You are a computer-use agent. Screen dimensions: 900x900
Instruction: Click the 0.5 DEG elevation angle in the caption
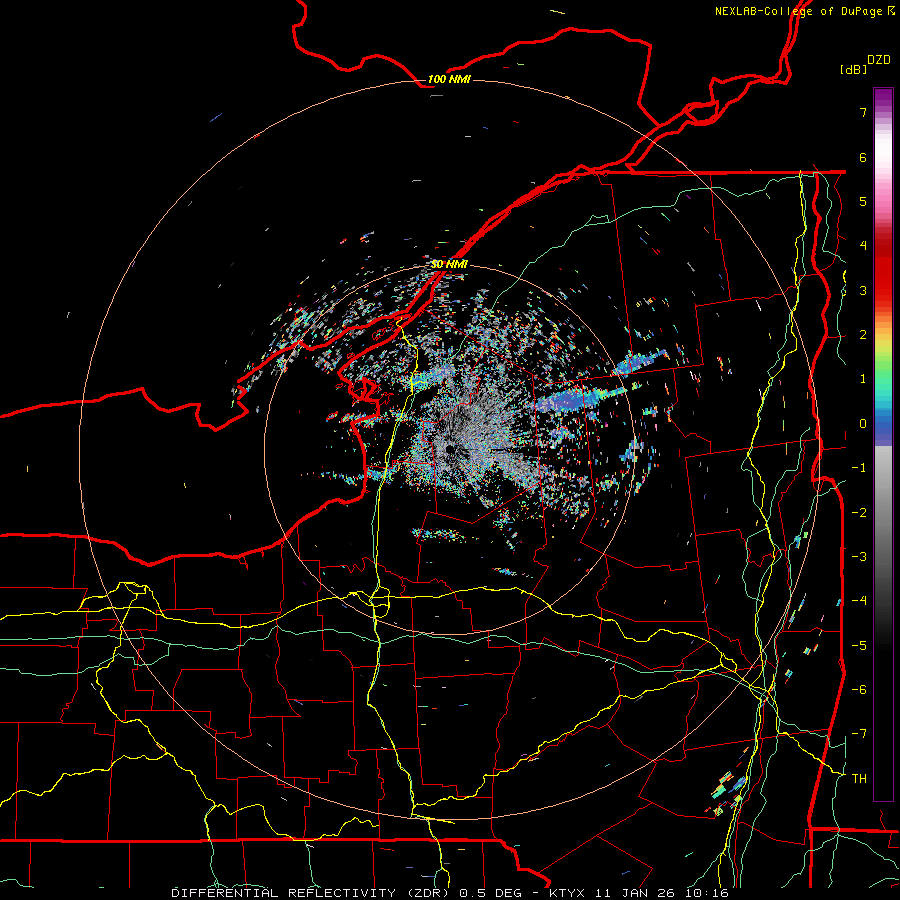pos(490,893)
